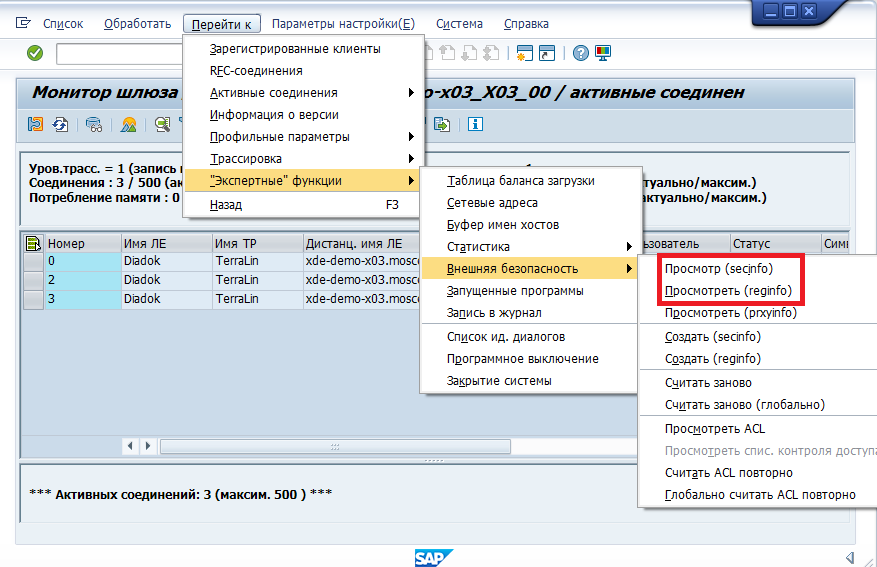The width and height of the screenshot is (877, 567).
Task: Click the Refresh icon in application toolbar
Action: pyautogui.click(x=61, y=124)
